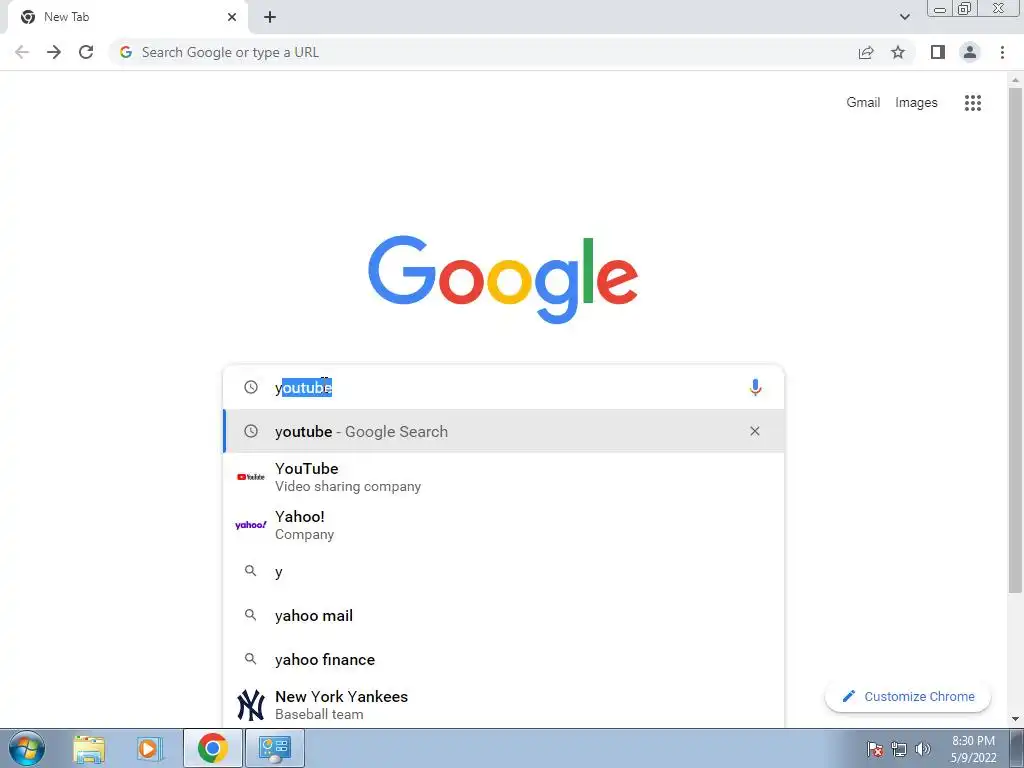Viewport: 1024px width, 768px height.
Task: Click the browser Back arrow
Action: (22, 52)
